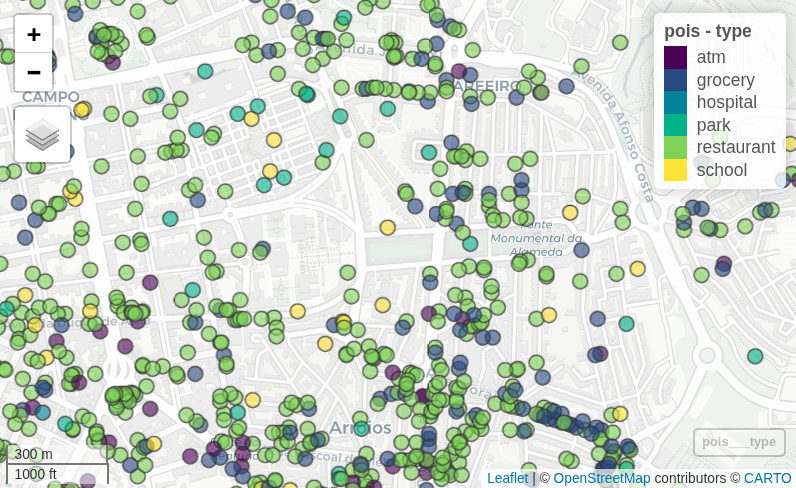The width and height of the screenshot is (796, 488).
Task: Pick the green park legend swatch
Action: (675, 125)
